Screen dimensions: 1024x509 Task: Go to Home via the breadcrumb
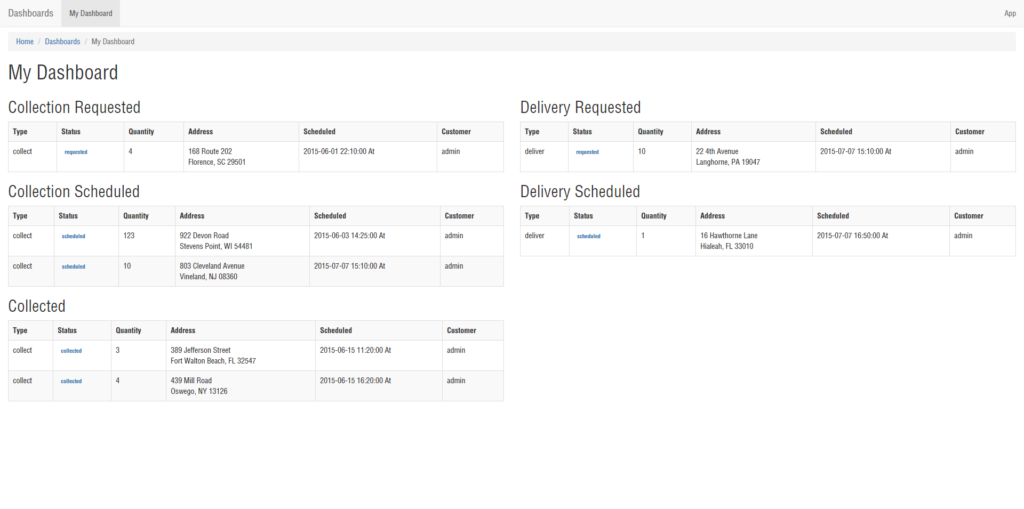coord(24,41)
